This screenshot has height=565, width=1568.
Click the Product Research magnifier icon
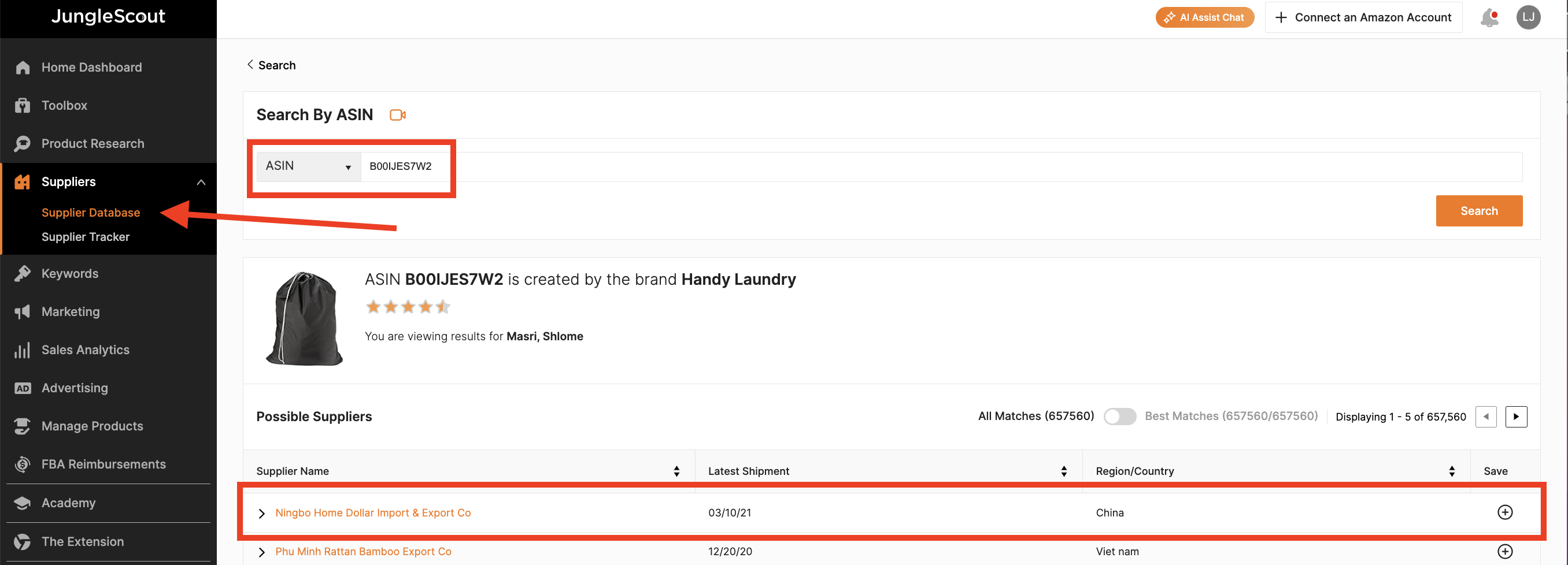pyautogui.click(x=23, y=143)
